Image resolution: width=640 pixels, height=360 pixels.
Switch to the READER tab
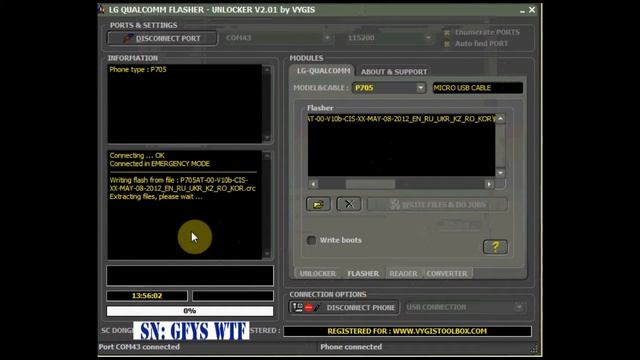click(403, 273)
